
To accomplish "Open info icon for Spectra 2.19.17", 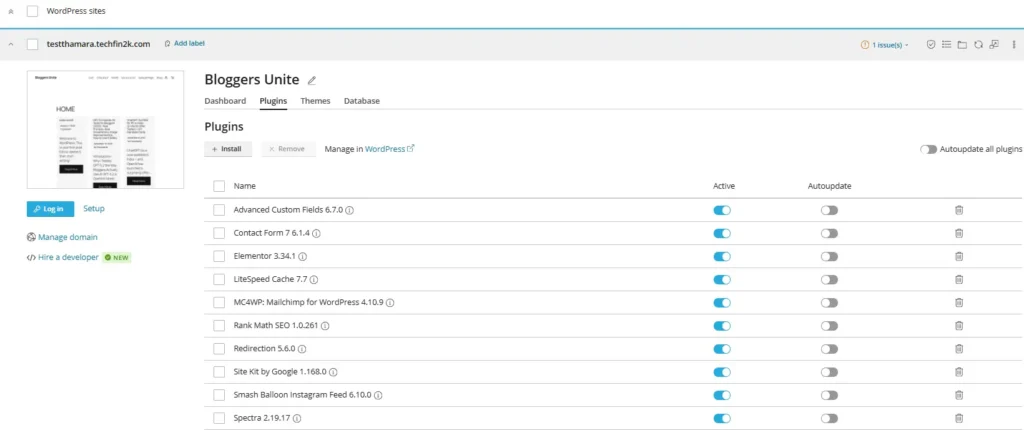I will [x=297, y=418].
